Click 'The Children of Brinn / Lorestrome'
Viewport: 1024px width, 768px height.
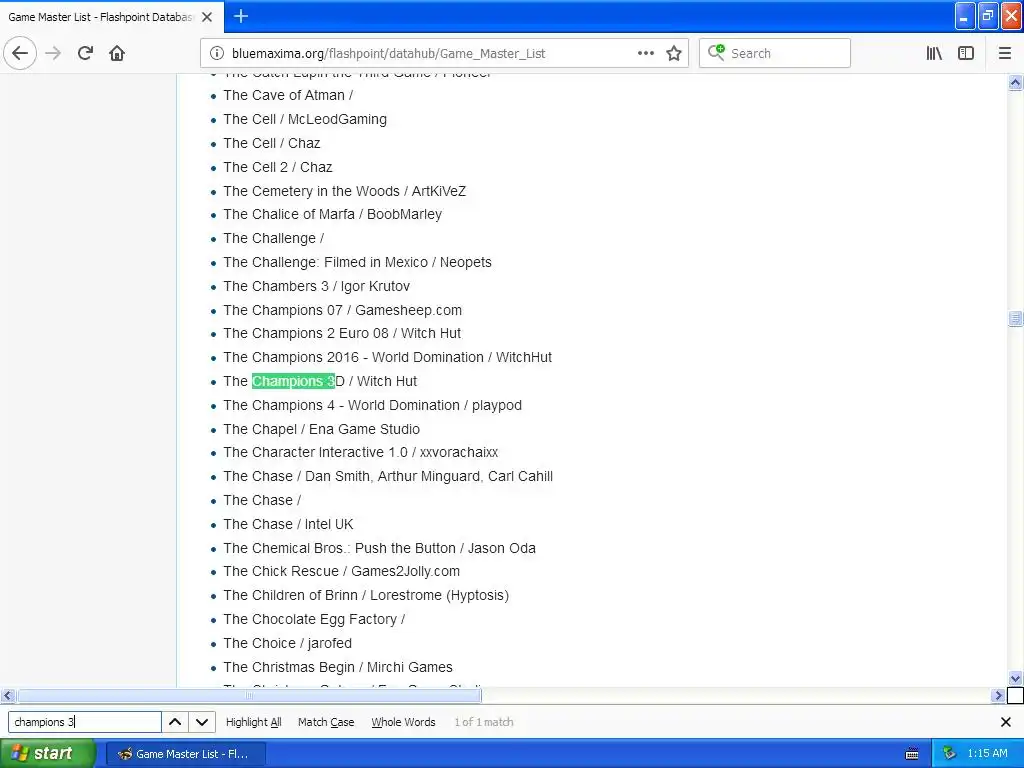click(x=366, y=596)
